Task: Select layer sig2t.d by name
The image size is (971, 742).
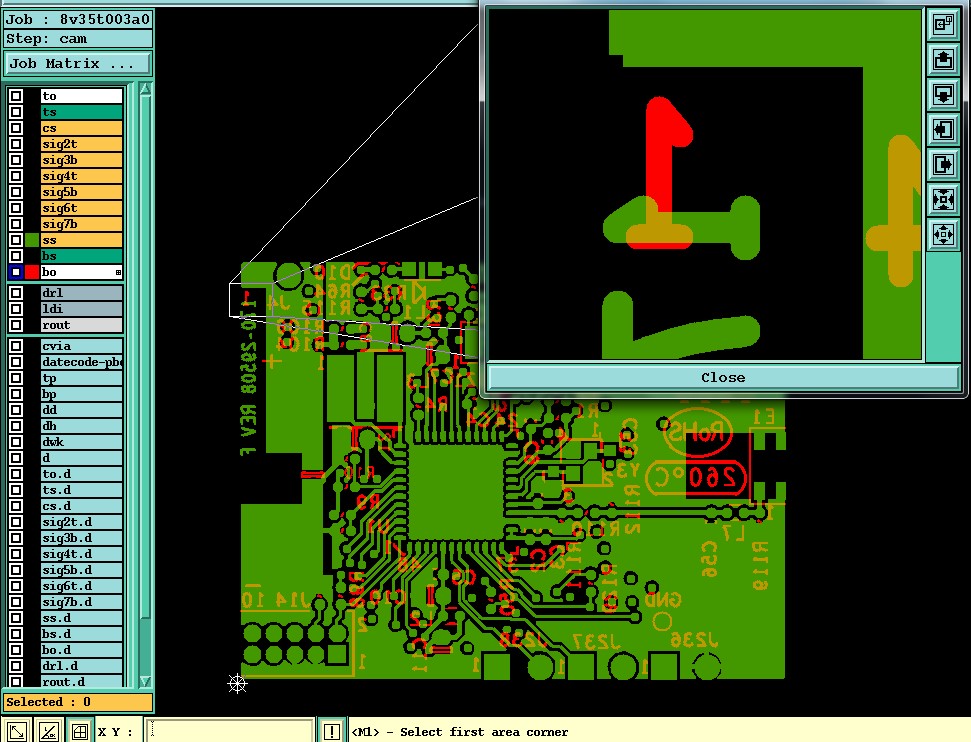Action: click(82, 522)
